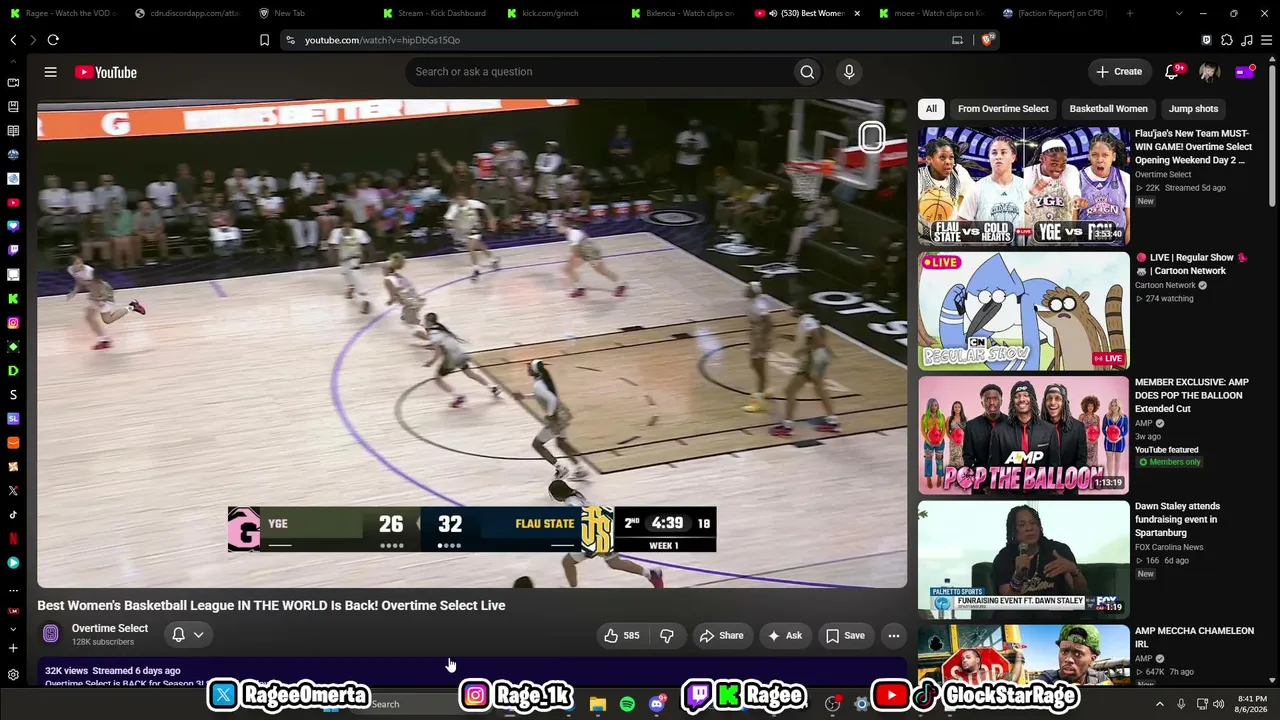Image resolution: width=1280 pixels, height=720 pixels.
Task: Expand notification options chevron beside bell
Action: coord(198,634)
